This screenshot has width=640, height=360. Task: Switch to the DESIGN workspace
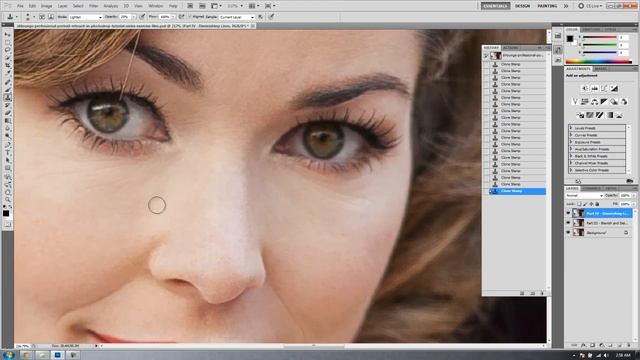point(522,6)
